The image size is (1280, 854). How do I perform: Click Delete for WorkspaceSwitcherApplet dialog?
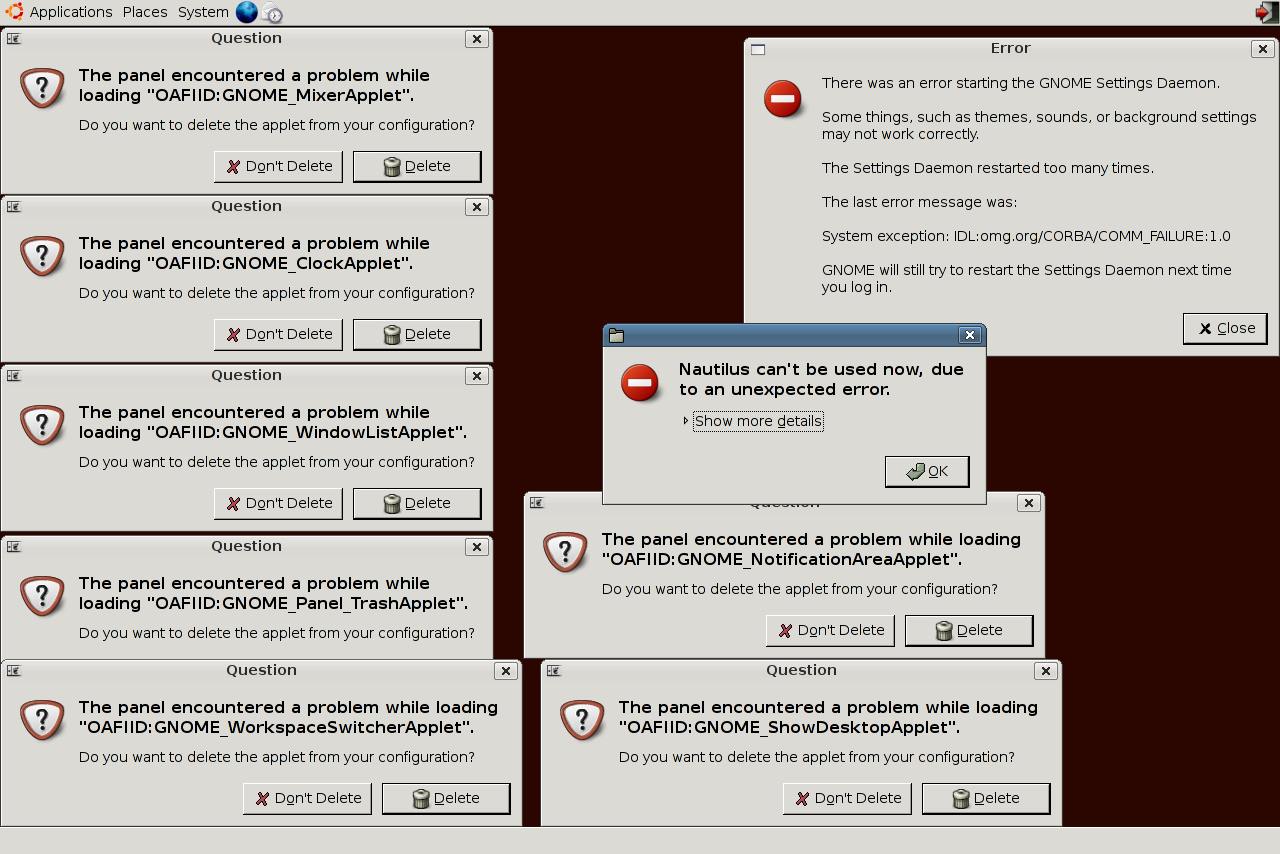(x=446, y=798)
